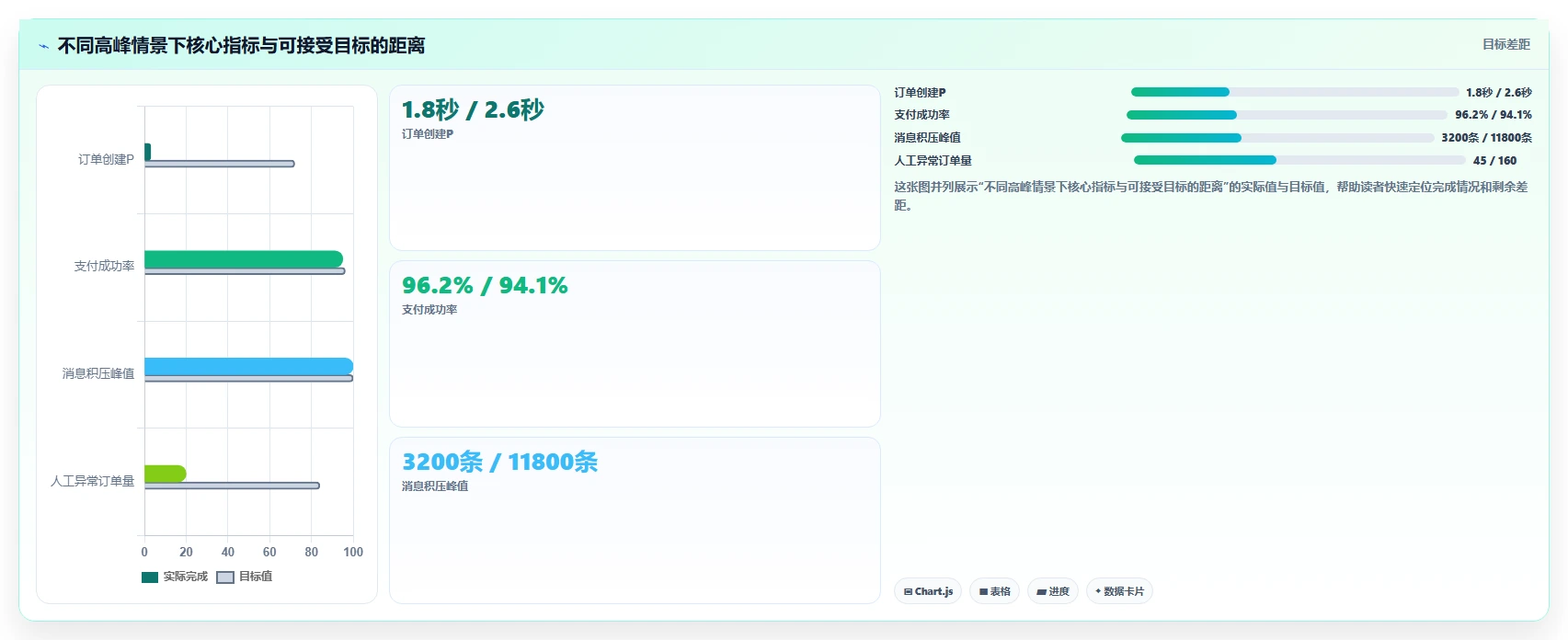
Task: Toggle the 目标值 legend swatch
Action: pos(225,577)
